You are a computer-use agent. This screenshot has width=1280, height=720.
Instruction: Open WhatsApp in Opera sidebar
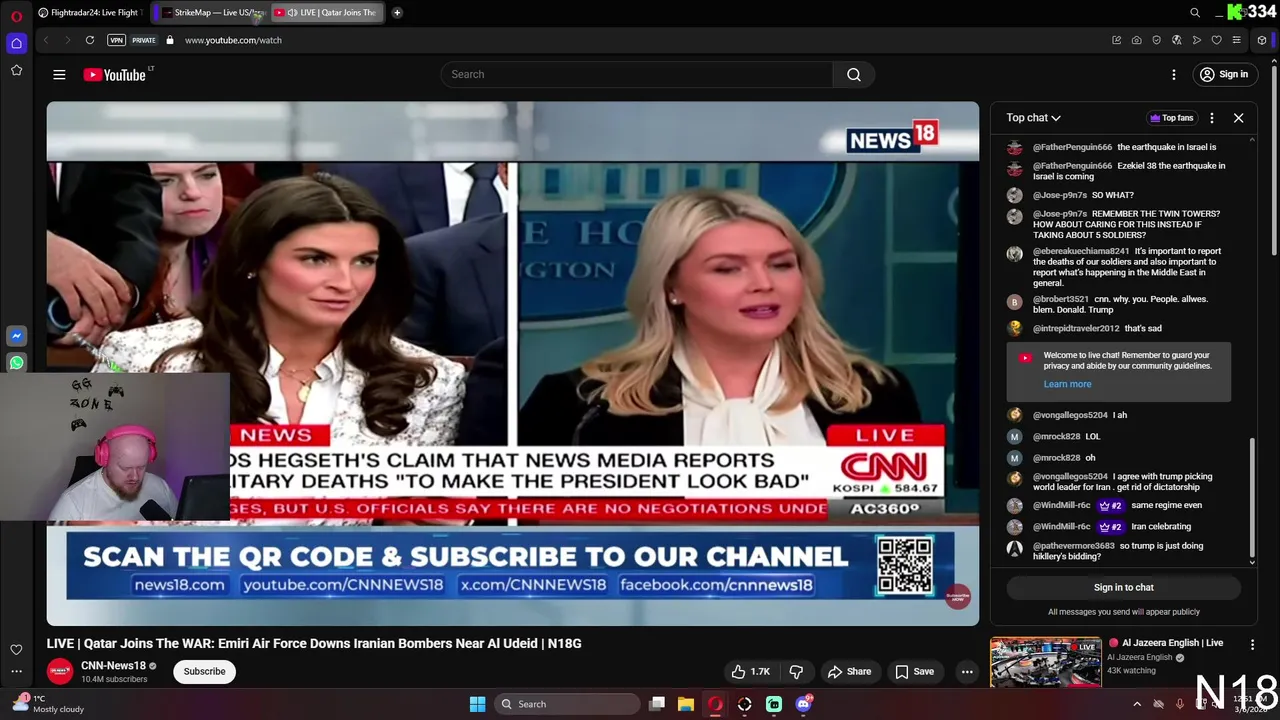tap(16, 363)
